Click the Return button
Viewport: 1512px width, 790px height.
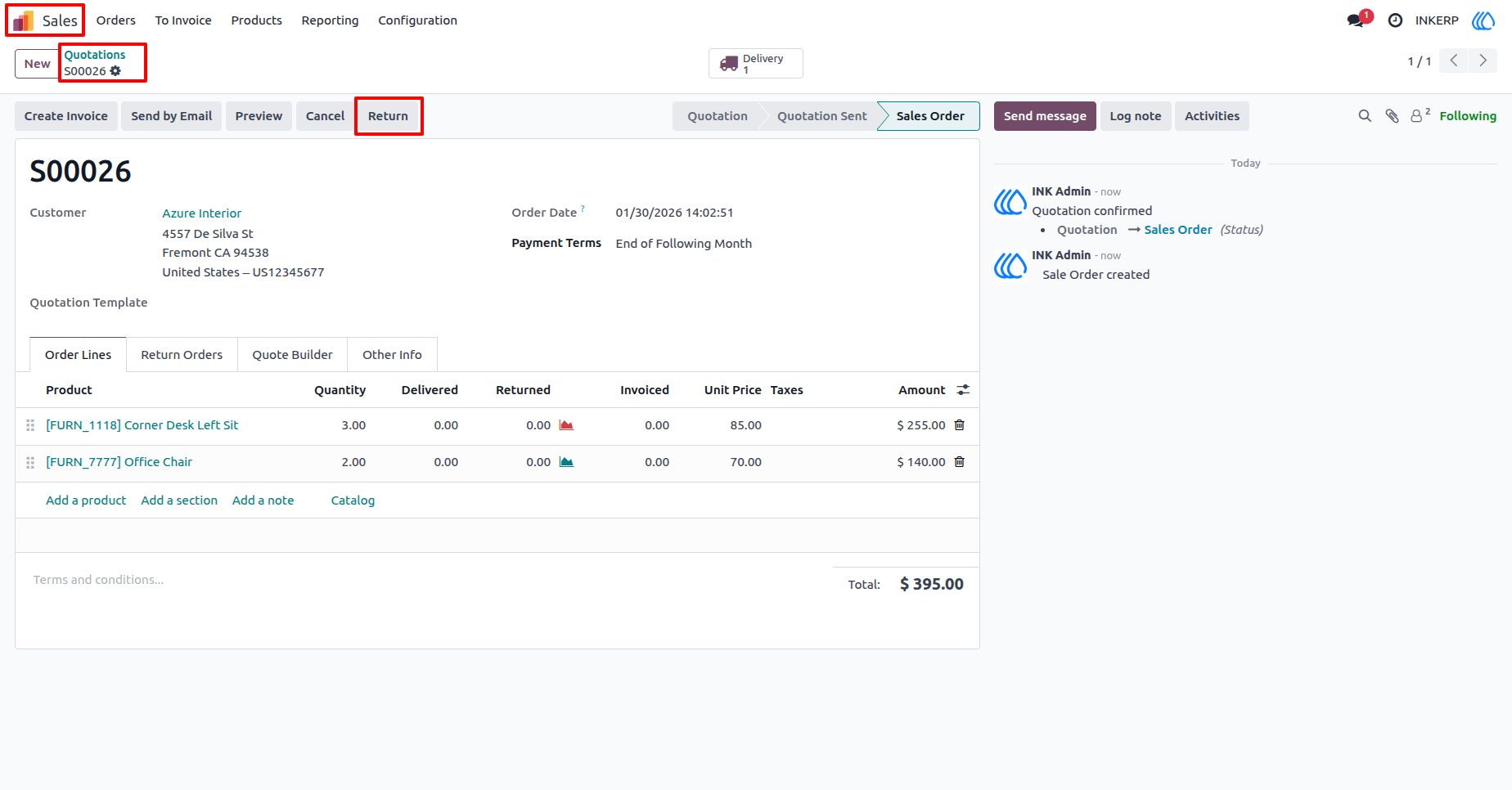point(388,116)
